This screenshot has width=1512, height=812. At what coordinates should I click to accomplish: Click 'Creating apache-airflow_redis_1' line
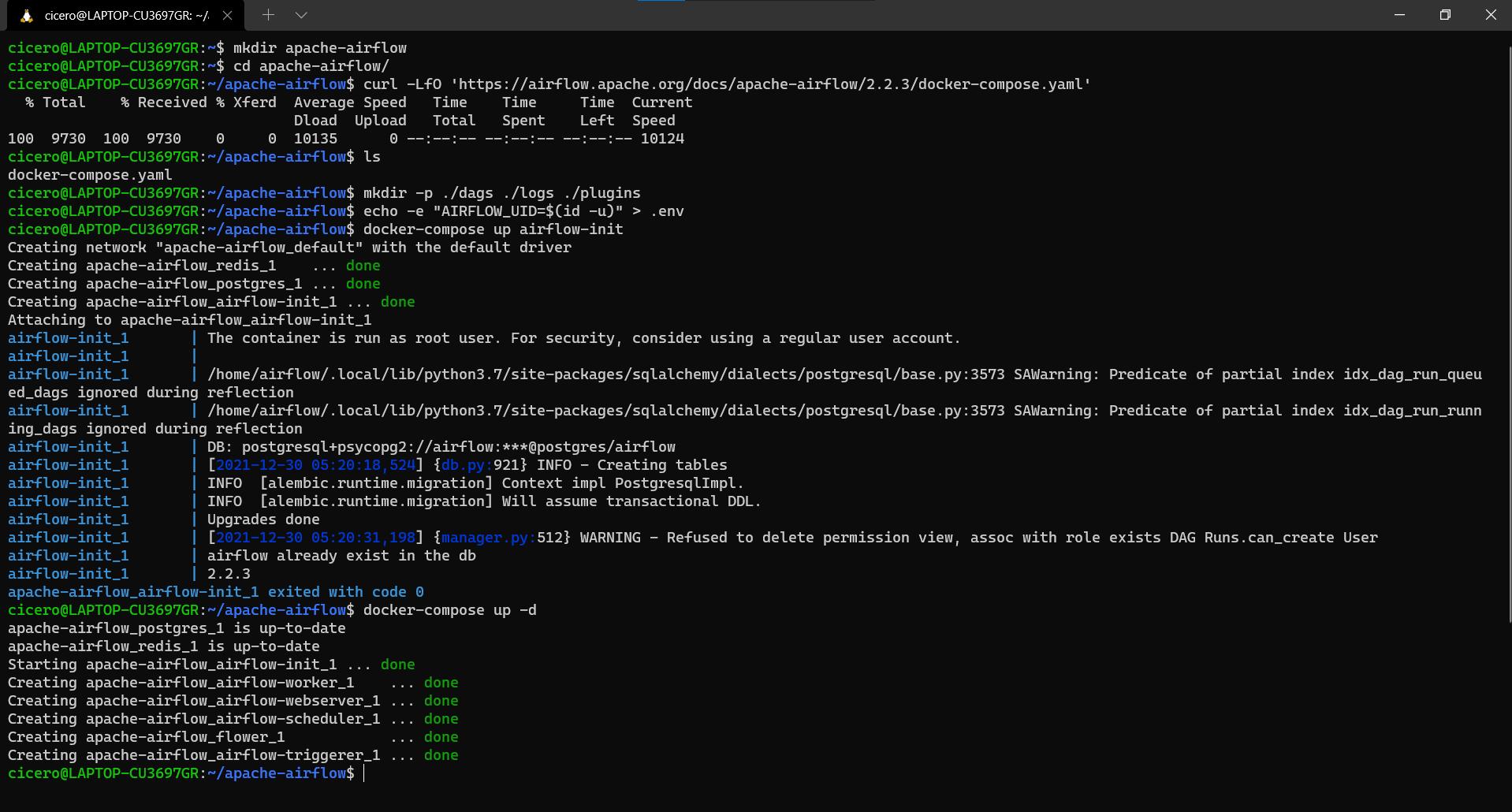194,266
